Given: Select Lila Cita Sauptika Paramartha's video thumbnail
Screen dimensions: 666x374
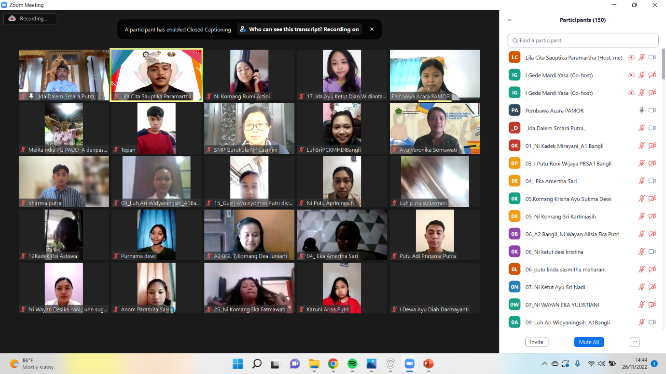Looking at the screenshot, I should (x=156, y=75).
